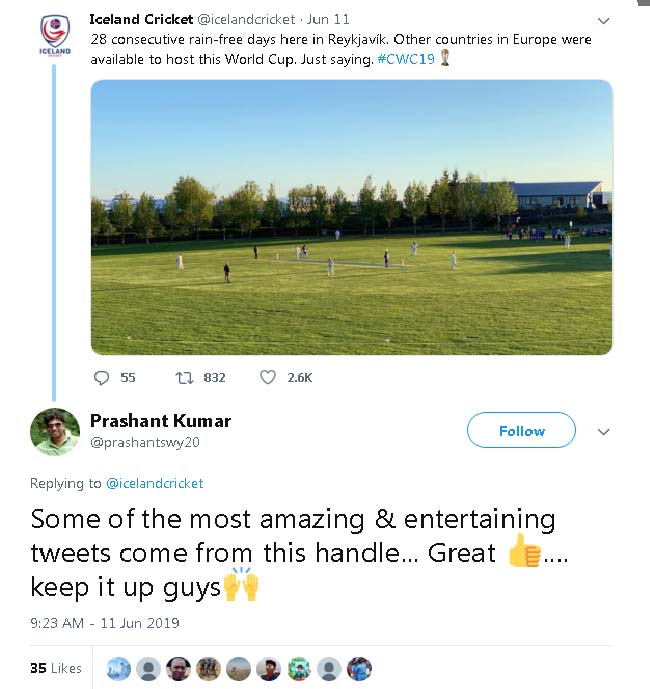Click the sixth liker avatar with sunglasses
The width and height of the screenshot is (650, 689).
pos(269,669)
